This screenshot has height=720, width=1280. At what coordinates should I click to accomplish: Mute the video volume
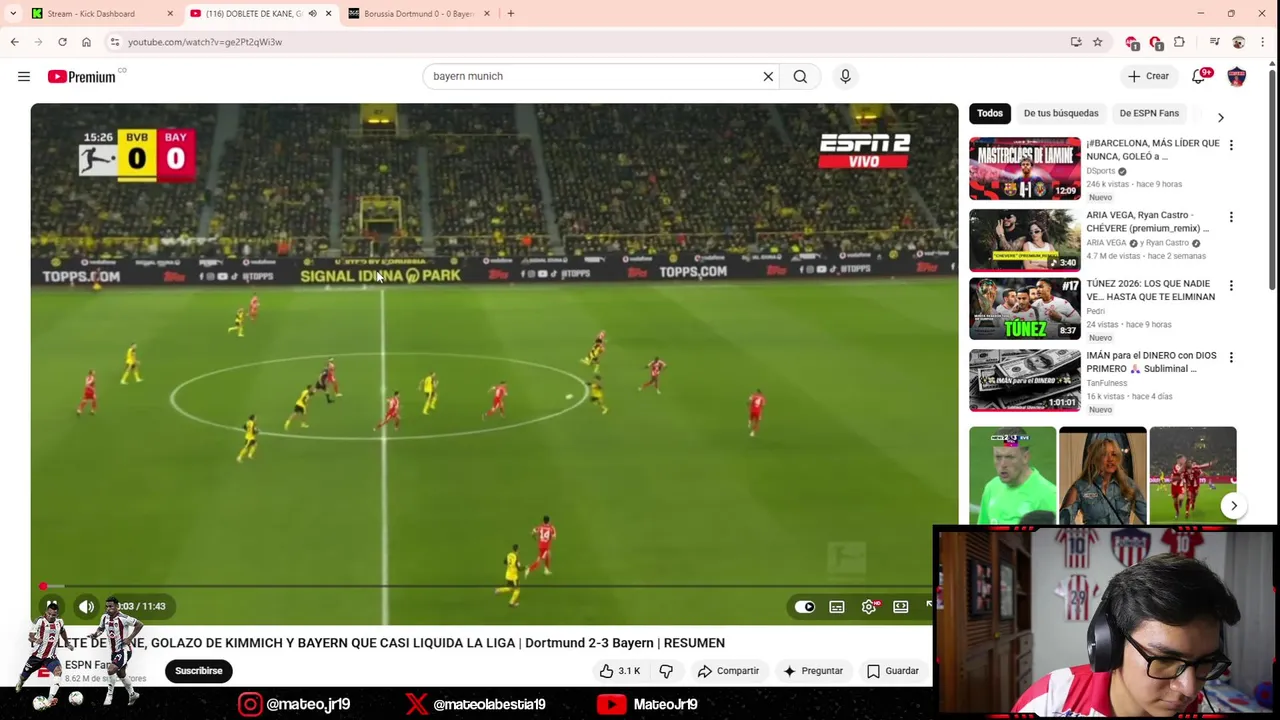click(x=86, y=606)
